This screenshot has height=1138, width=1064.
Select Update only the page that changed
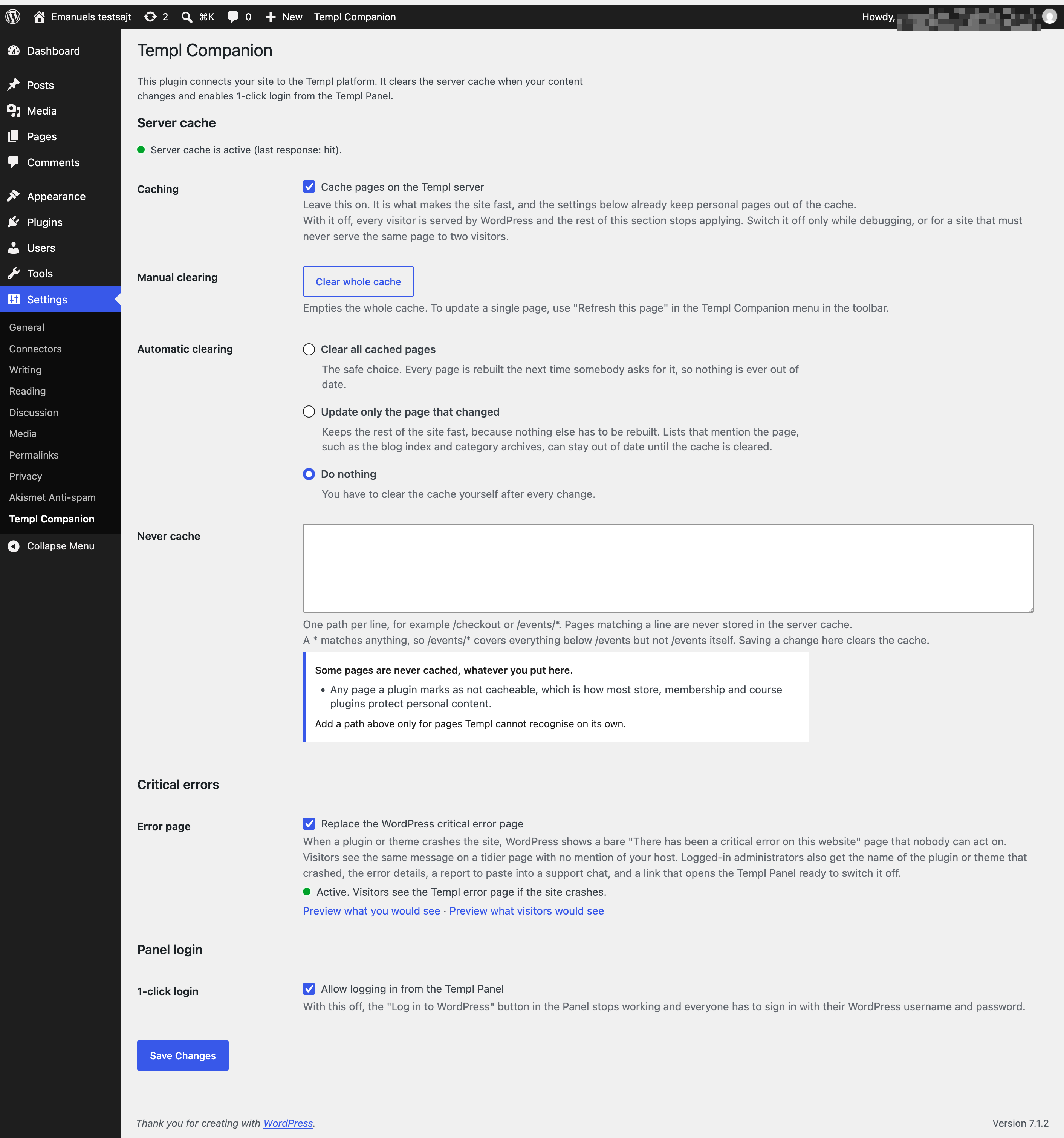(309, 411)
